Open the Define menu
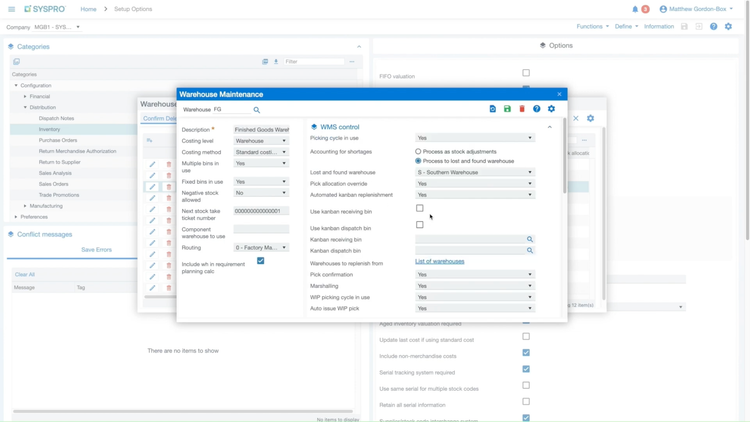Viewport: 750px width, 422px height. pos(626,26)
